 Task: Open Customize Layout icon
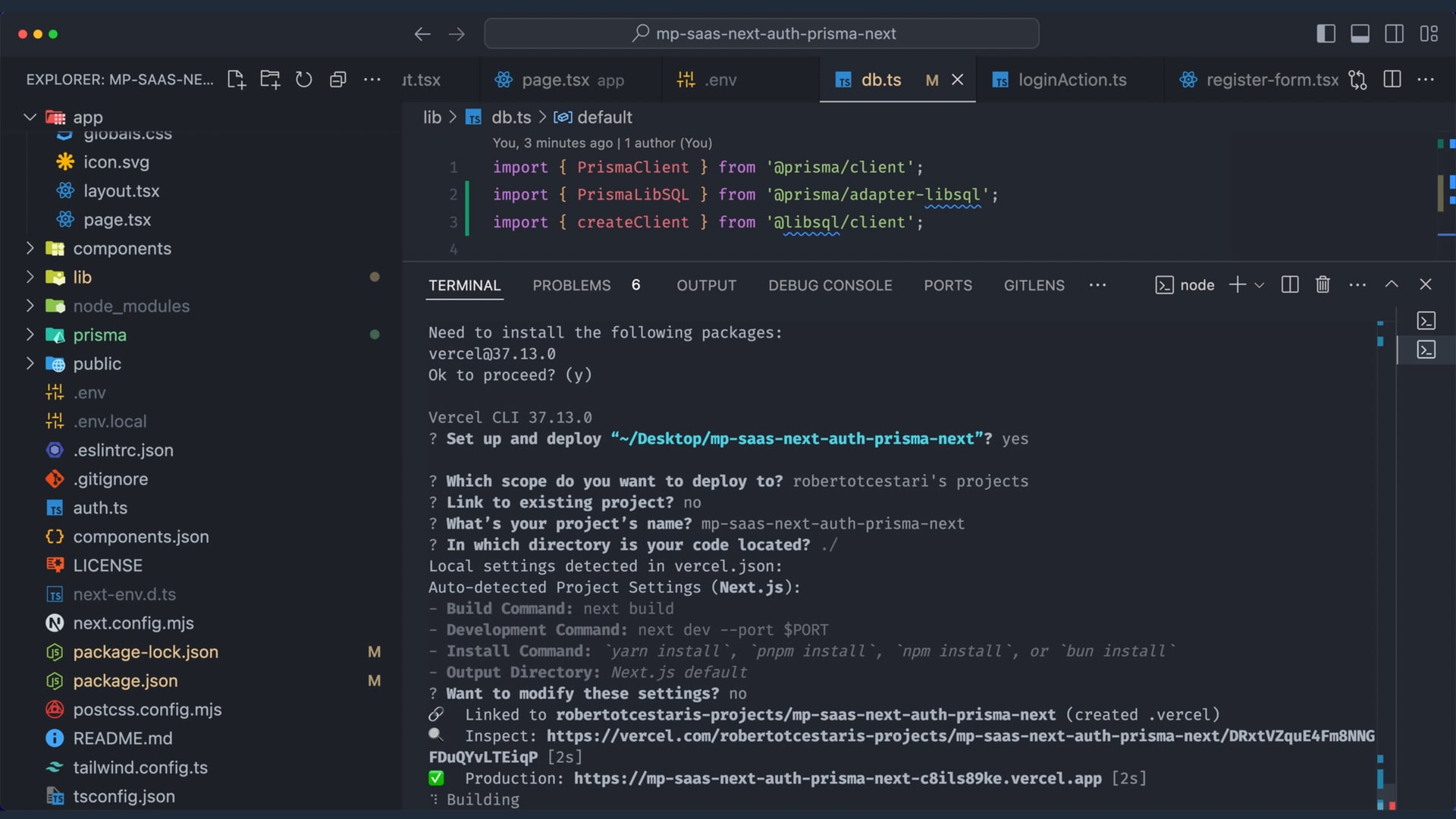pyautogui.click(x=1429, y=34)
